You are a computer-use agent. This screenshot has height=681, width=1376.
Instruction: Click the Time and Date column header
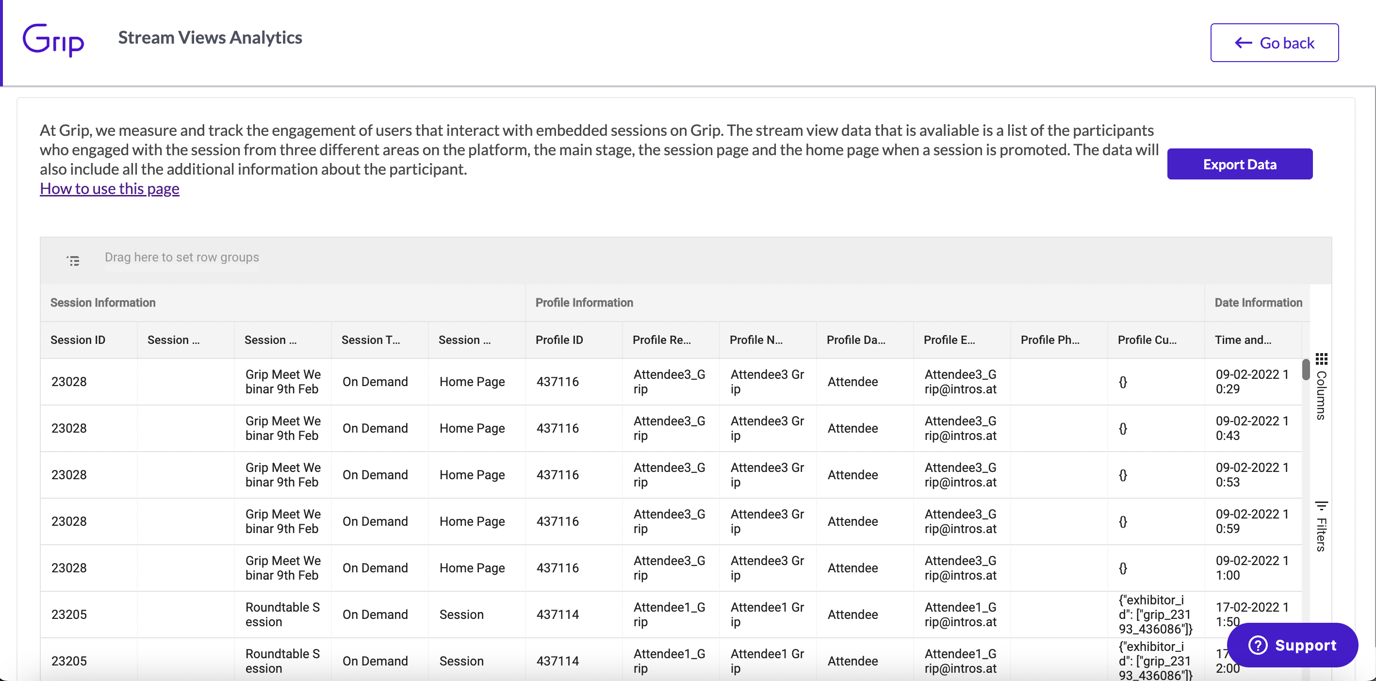pos(1244,340)
